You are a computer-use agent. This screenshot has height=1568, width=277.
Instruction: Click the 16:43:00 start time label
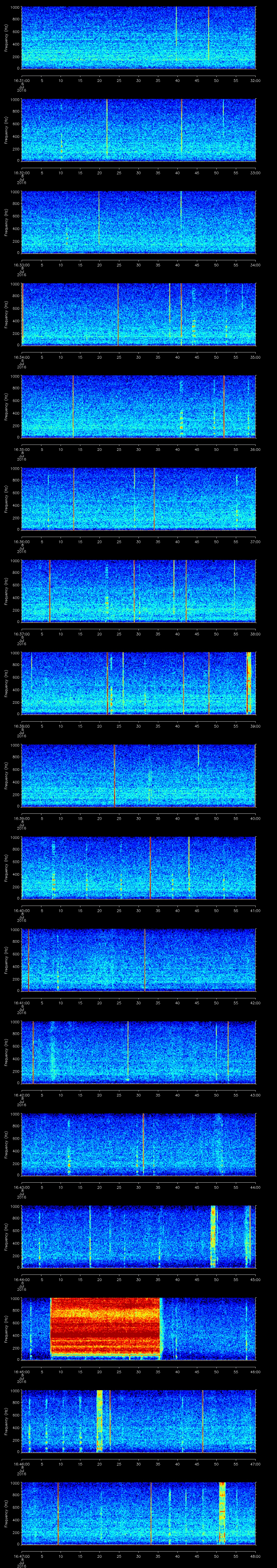pyautogui.click(x=22, y=1187)
